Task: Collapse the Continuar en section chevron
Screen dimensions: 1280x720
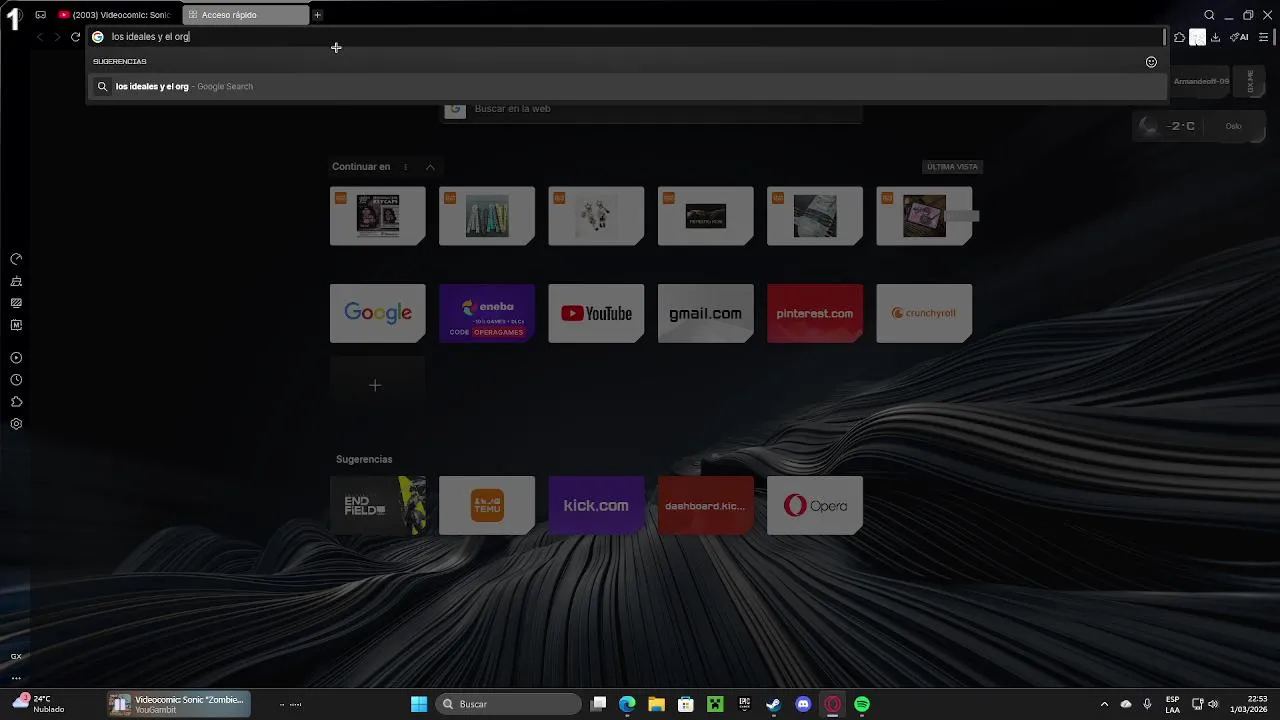Action: pos(430,167)
